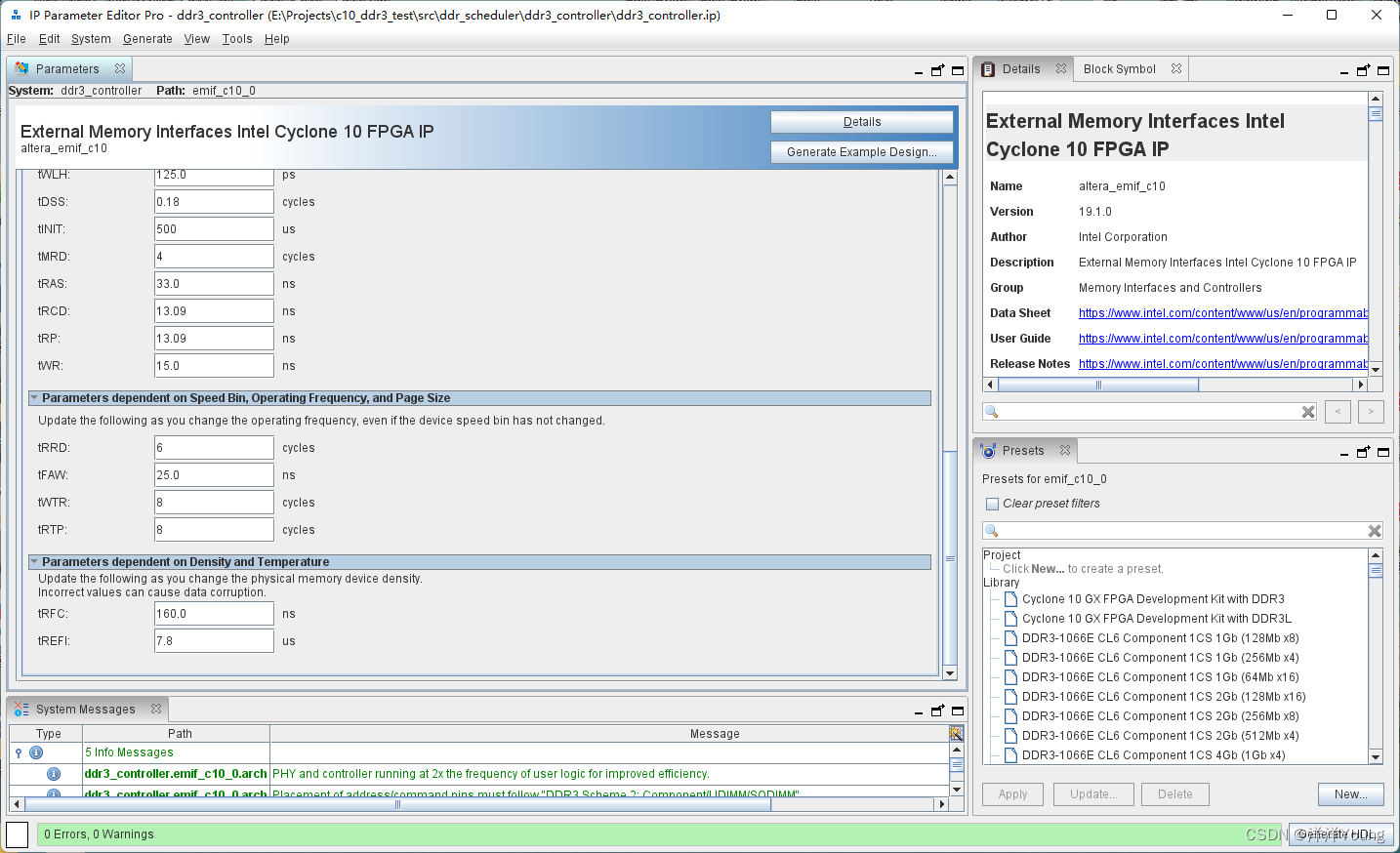Image resolution: width=1400 pixels, height=853 pixels.
Task: Click file icon of DDR3-1066E 1Gb (128Mb x8) preset
Action: coord(1011,638)
